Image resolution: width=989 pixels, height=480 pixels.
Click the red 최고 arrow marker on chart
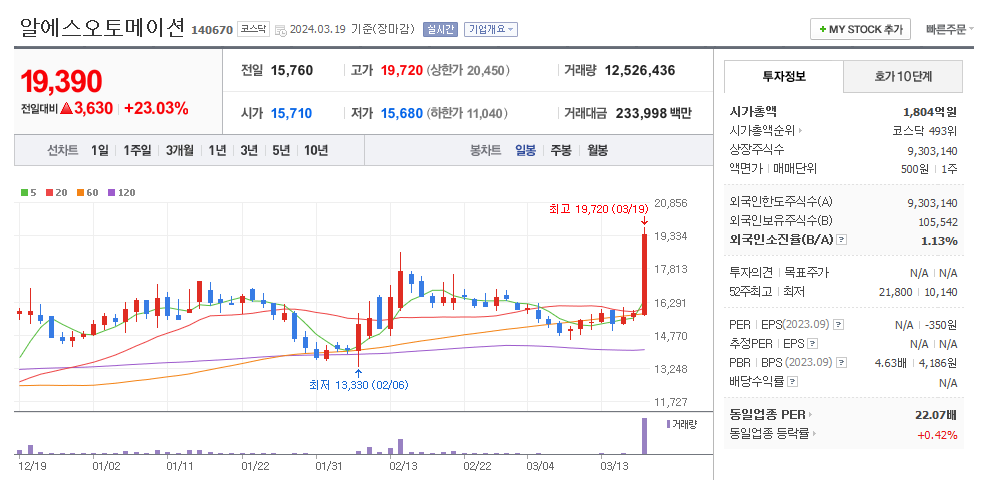(x=644, y=221)
